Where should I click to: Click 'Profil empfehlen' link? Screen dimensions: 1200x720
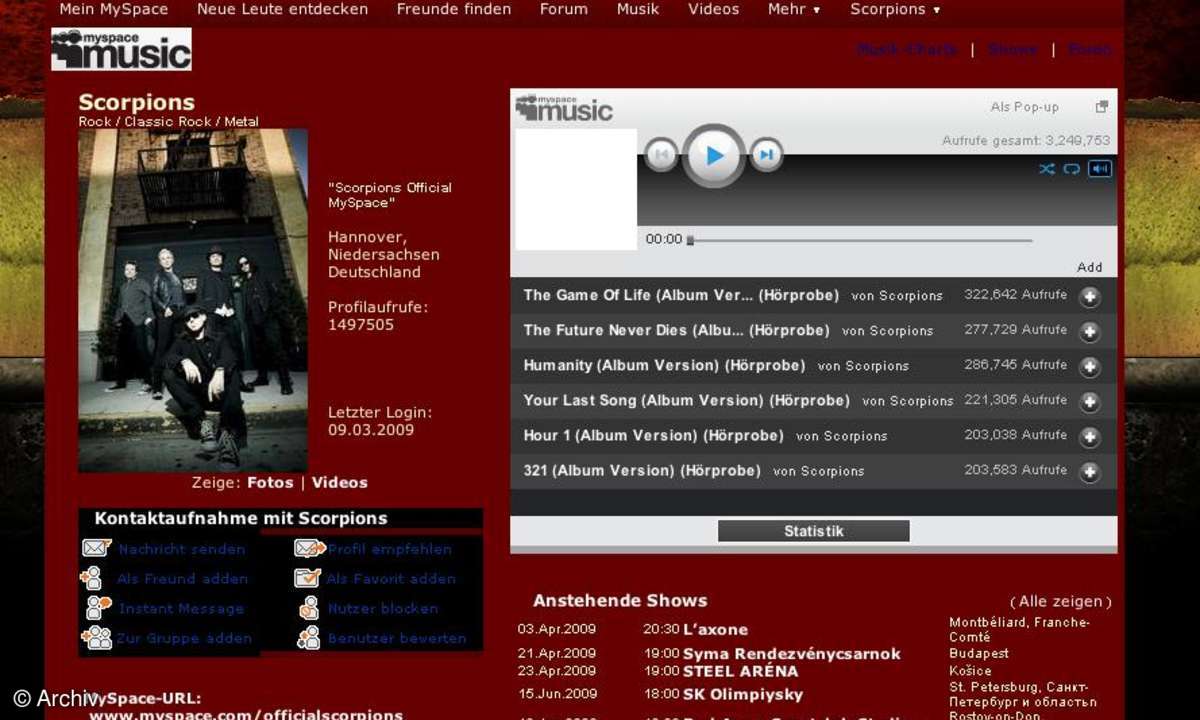390,549
